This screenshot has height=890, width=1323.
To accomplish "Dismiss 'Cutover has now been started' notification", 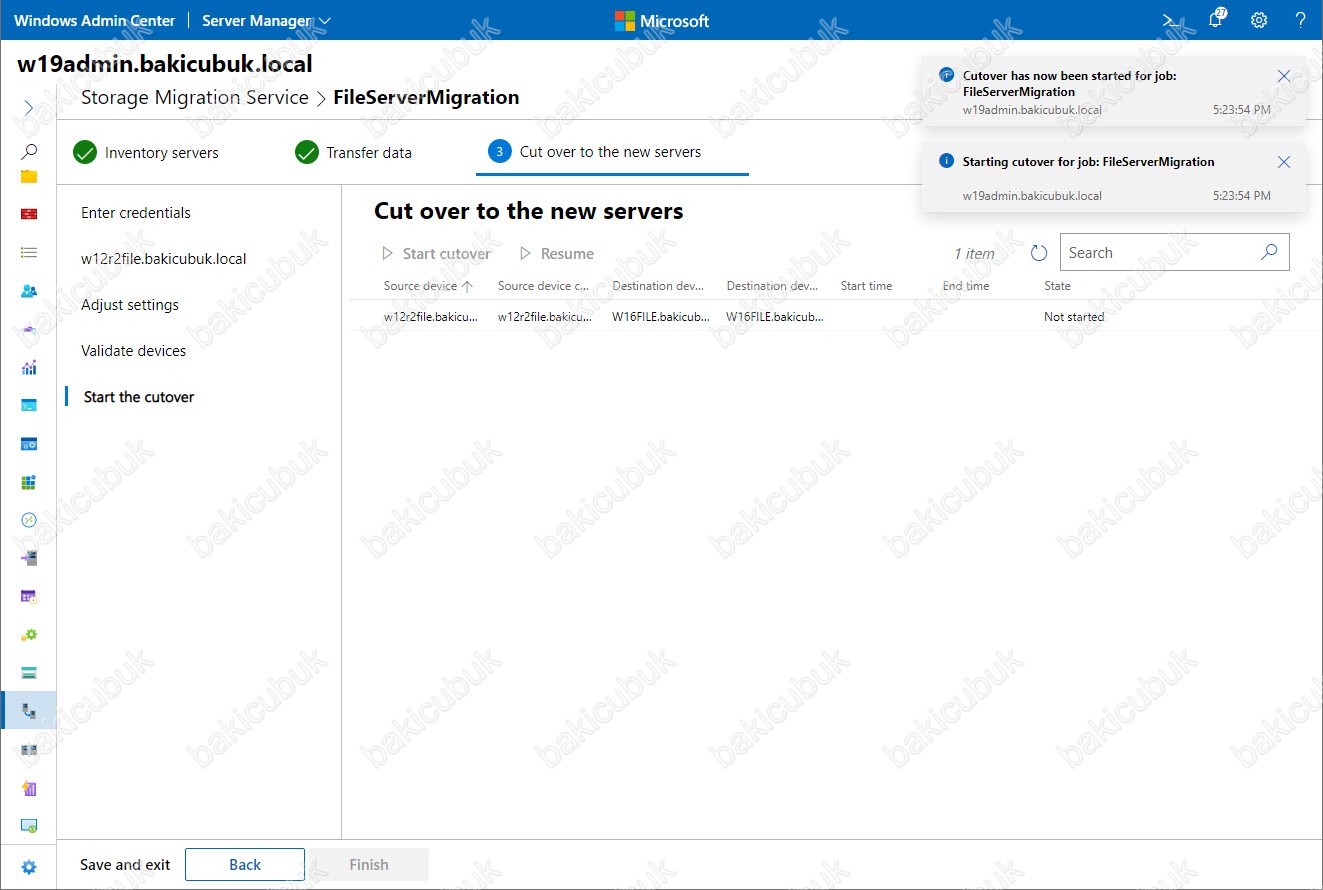I will 1284,76.
